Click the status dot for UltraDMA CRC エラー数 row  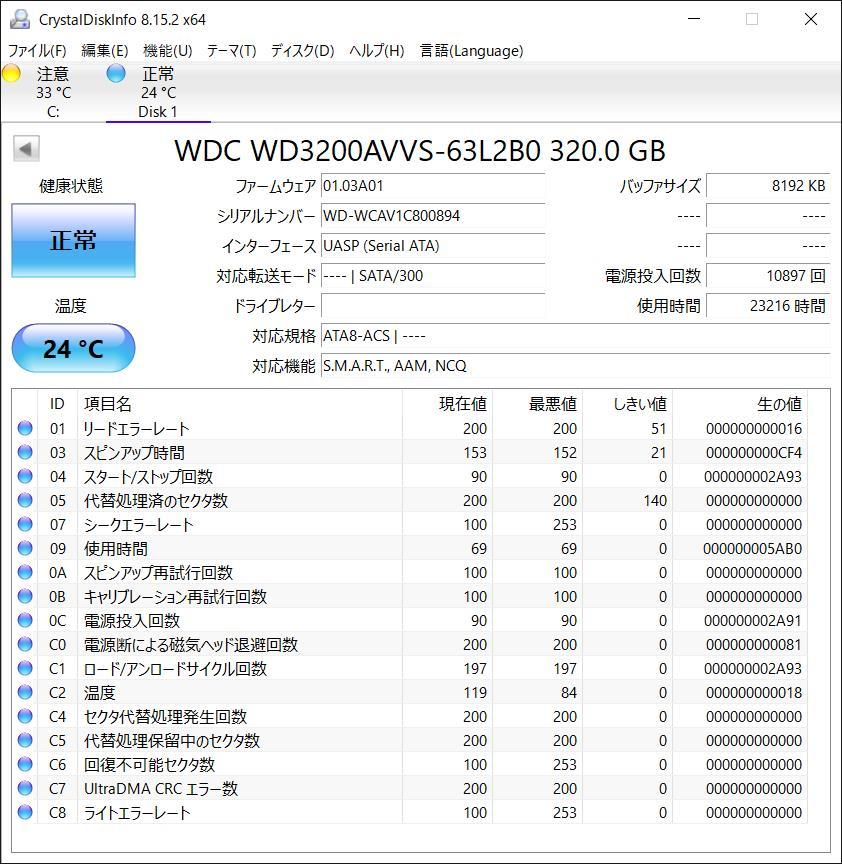point(25,788)
